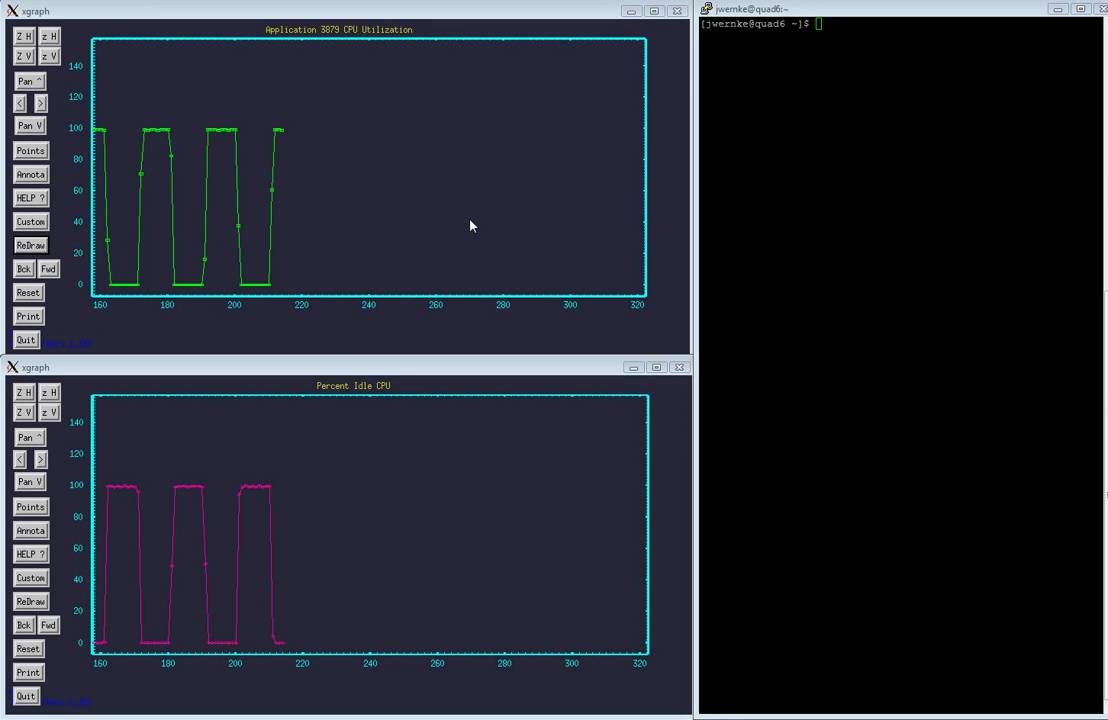Click lowercase z V button in top xgraph
Image resolution: width=1108 pixels, height=720 pixels.
tap(49, 56)
